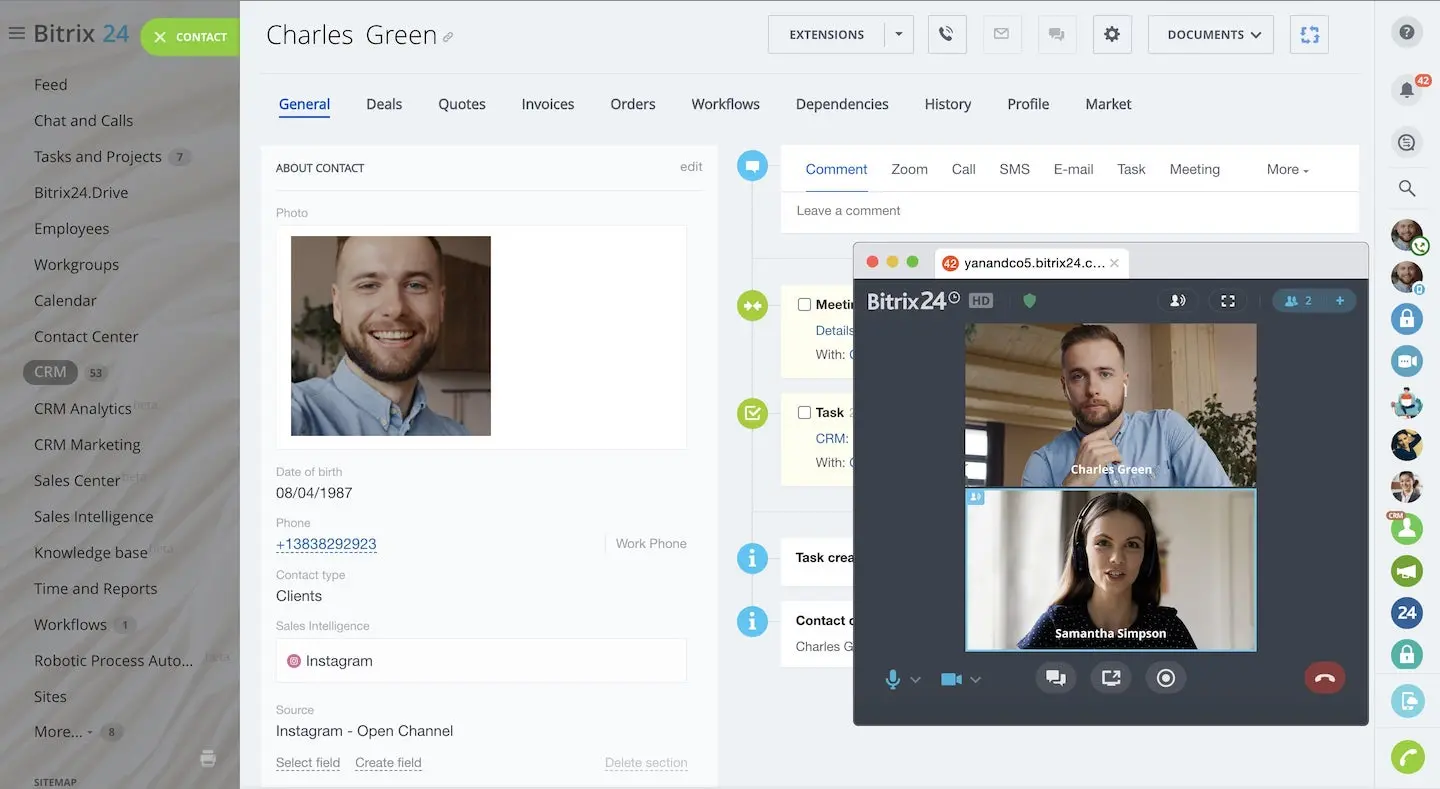Screen dimensions: 1440x789
Task: Open notifications bell in right sidebar
Action: 1406,90
